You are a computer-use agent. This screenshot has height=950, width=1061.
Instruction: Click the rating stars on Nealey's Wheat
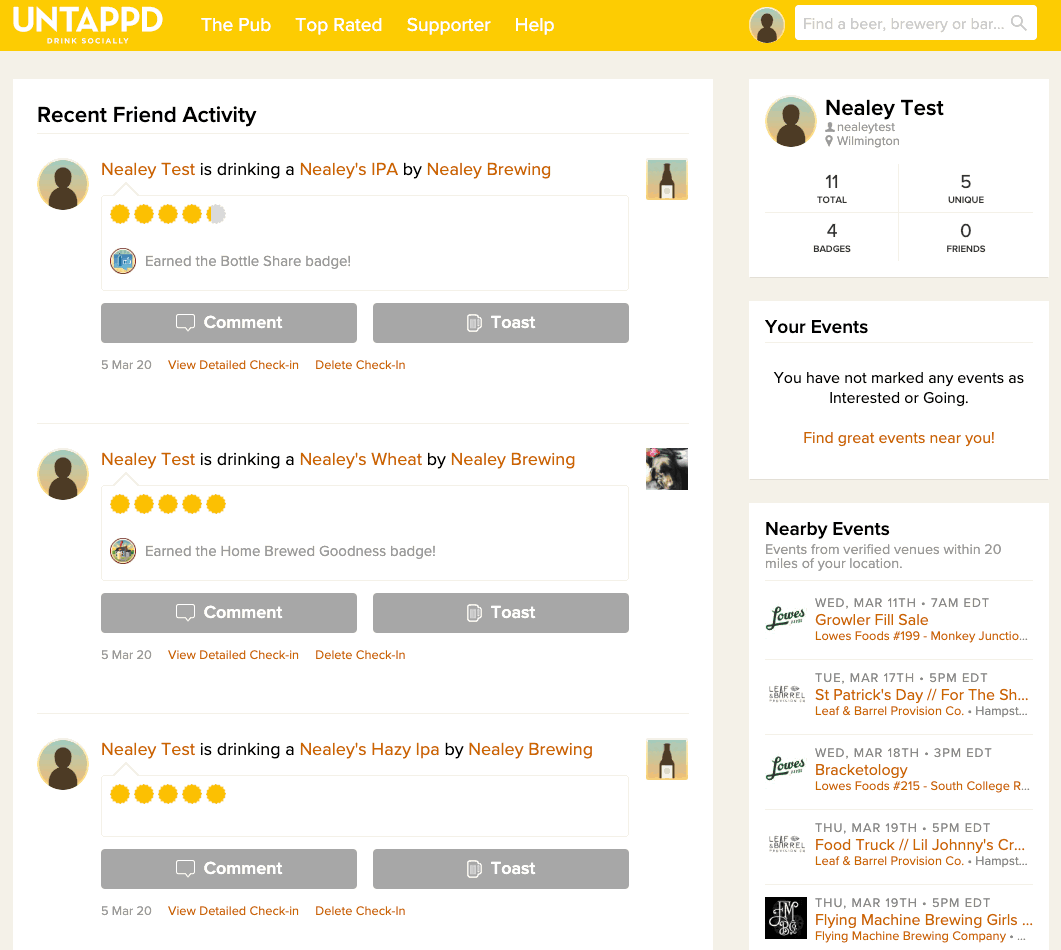click(168, 504)
